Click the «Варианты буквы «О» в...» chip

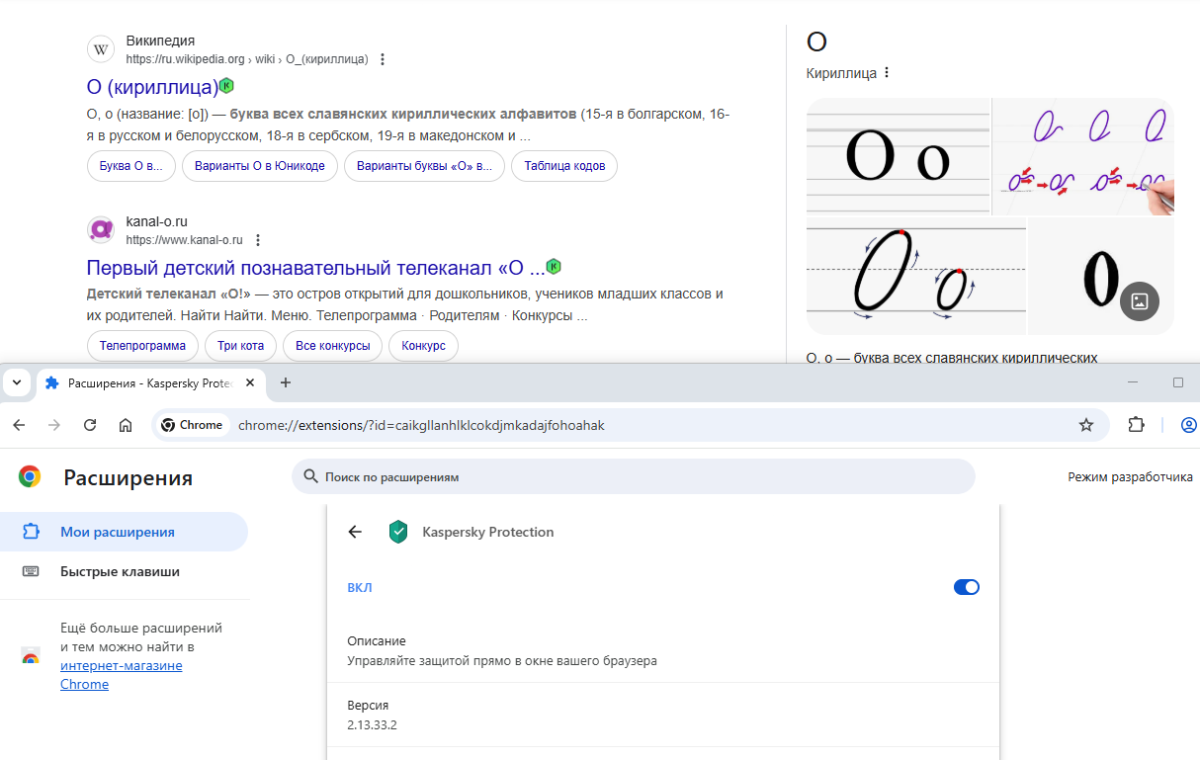click(425, 166)
